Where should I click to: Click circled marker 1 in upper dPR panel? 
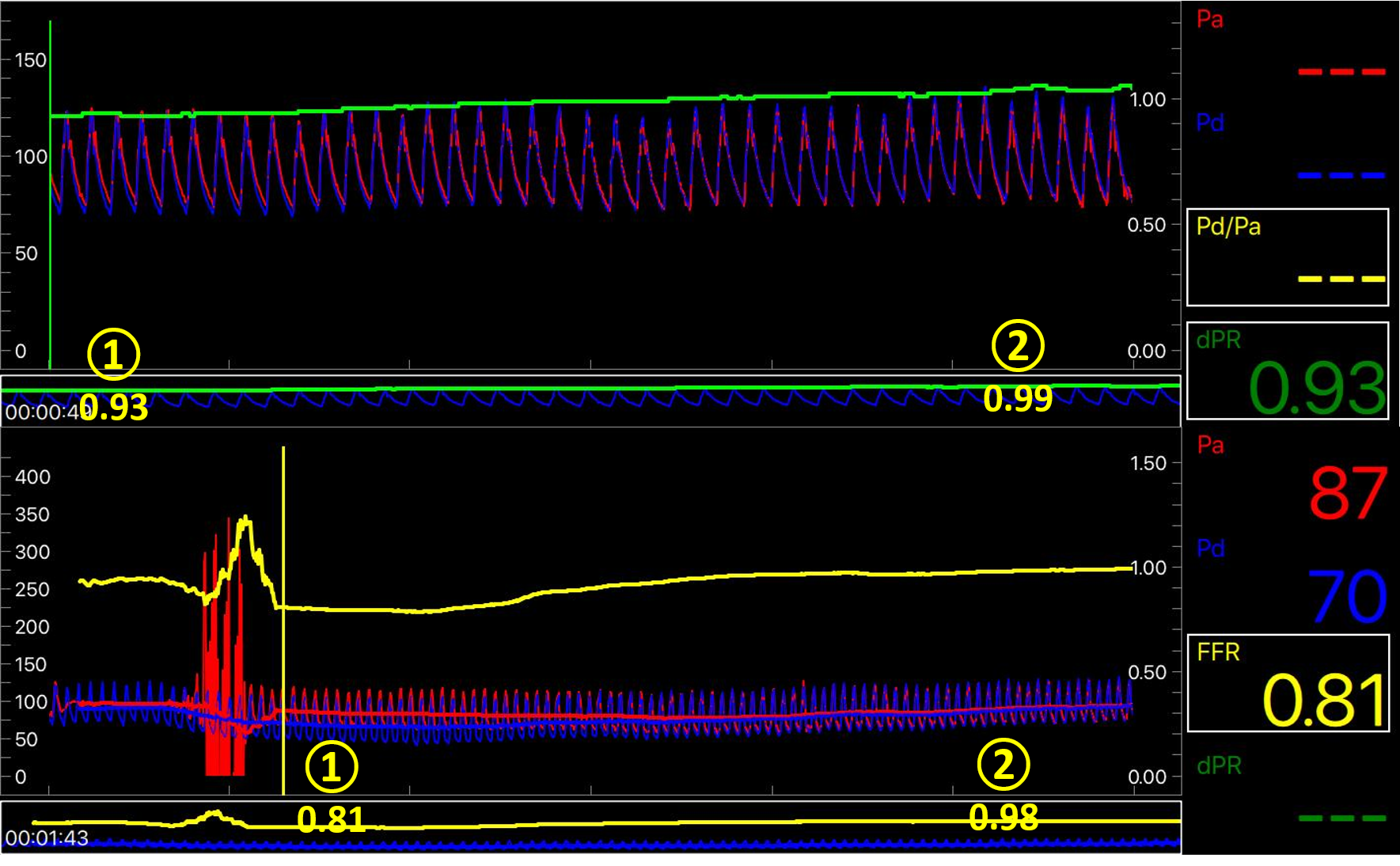point(113,354)
